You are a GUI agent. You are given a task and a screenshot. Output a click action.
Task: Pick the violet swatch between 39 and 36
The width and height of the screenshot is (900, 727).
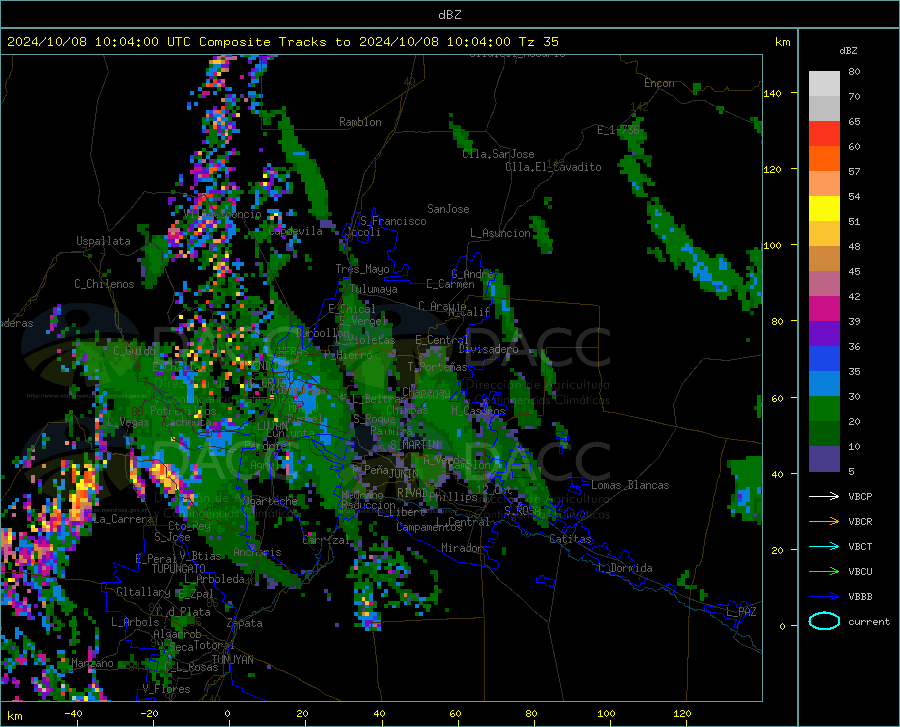(824, 334)
